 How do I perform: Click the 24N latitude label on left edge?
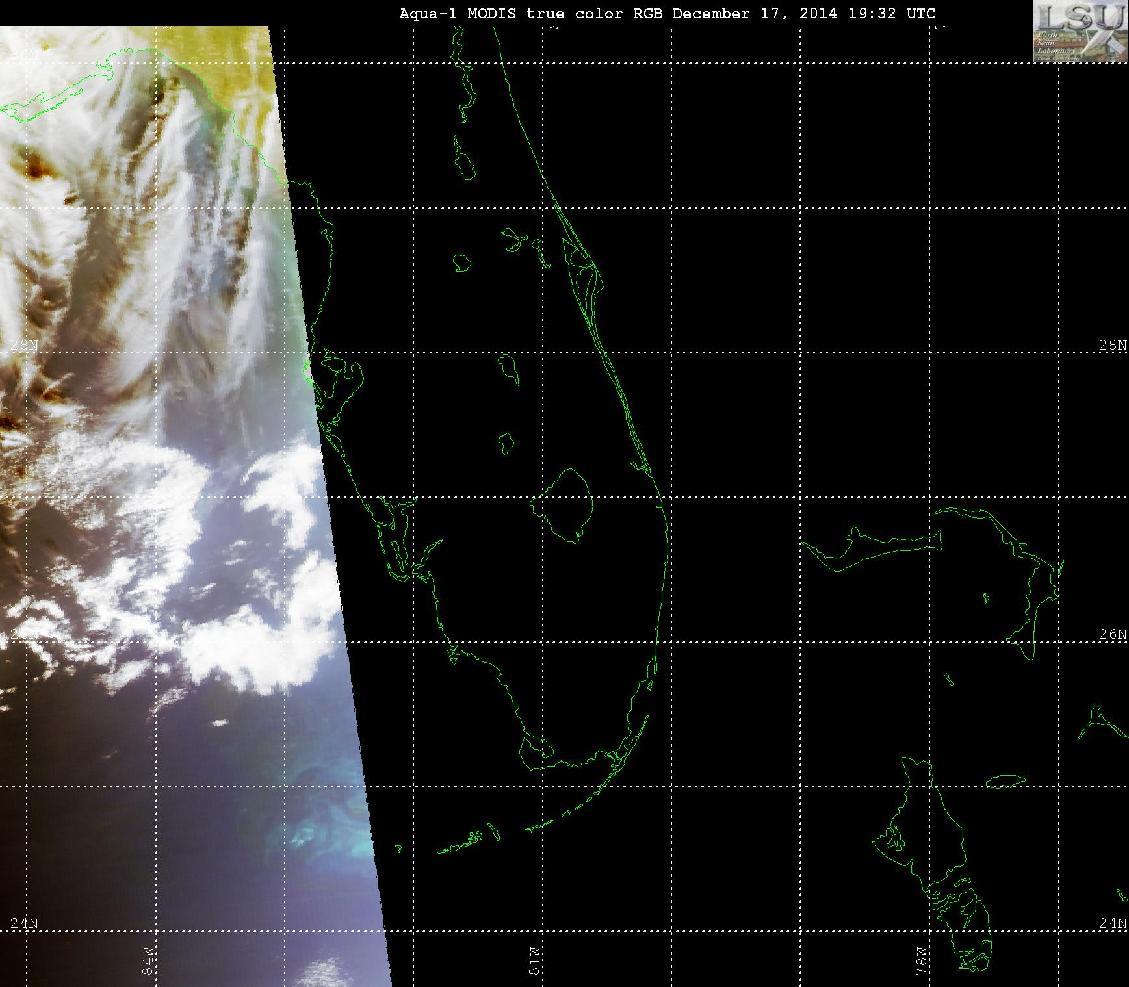point(24,924)
